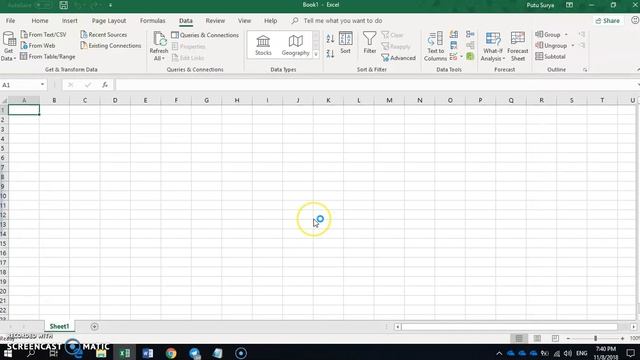Screen dimensions: 640x360
Task: Click the horizontal scrollbar
Action: pos(509,327)
